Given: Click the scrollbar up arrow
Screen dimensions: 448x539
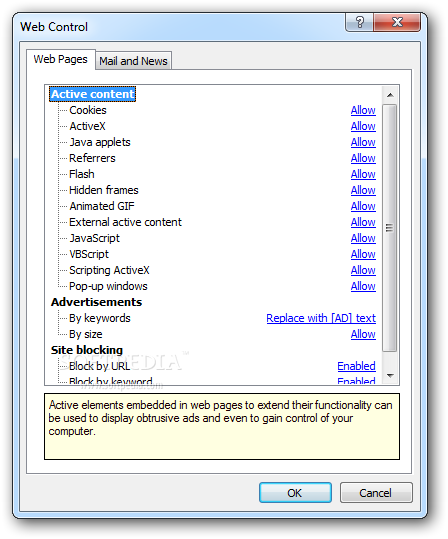Looking at the screenshot, I should pyautogui.click(x=390, y=95).
